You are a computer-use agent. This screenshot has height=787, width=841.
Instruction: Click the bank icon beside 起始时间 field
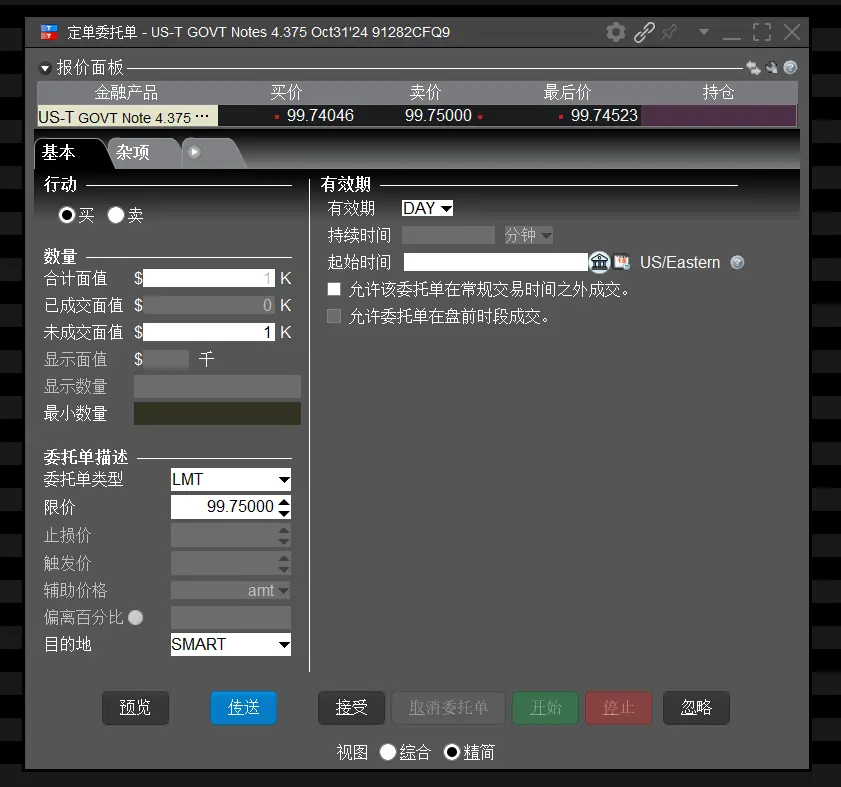(x=600, y=262)
